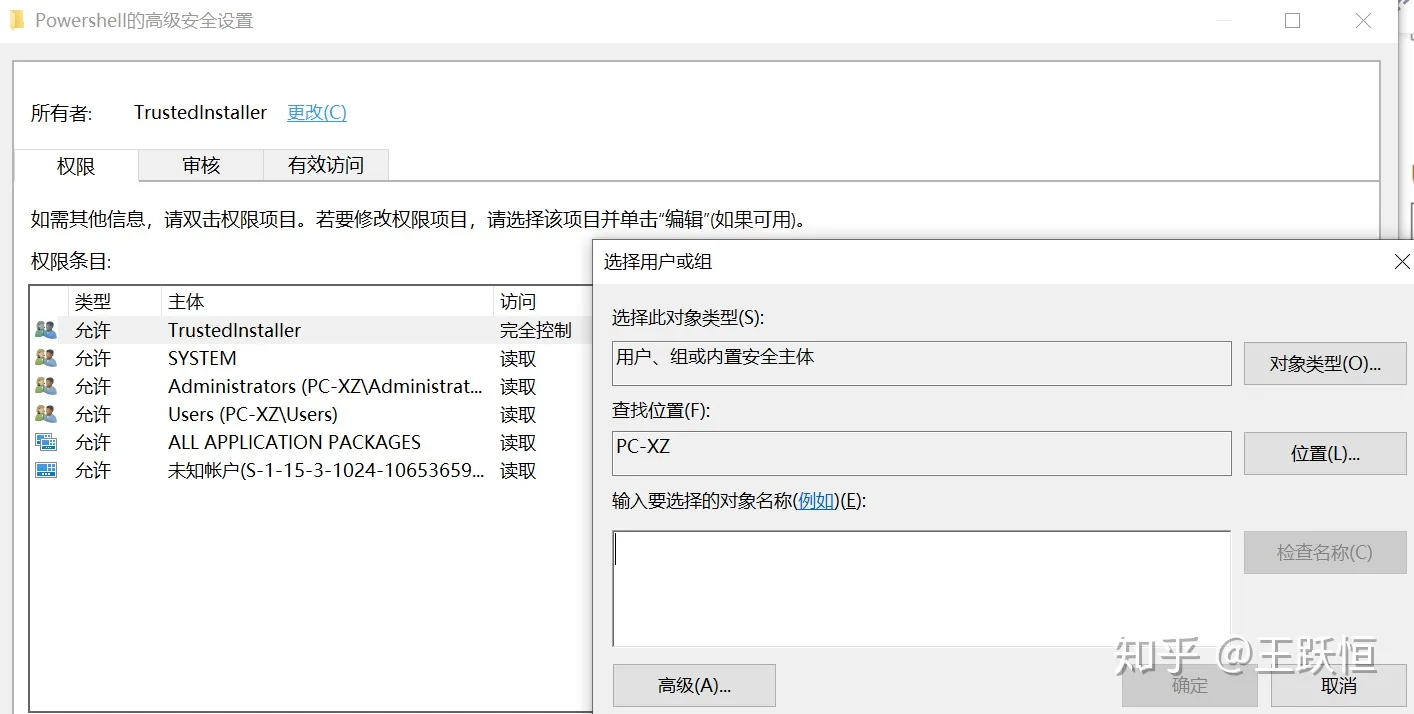This screenshot has height=714, width=1414.
Task: Click the 更改(C) owner link
Action: (317, 112)
